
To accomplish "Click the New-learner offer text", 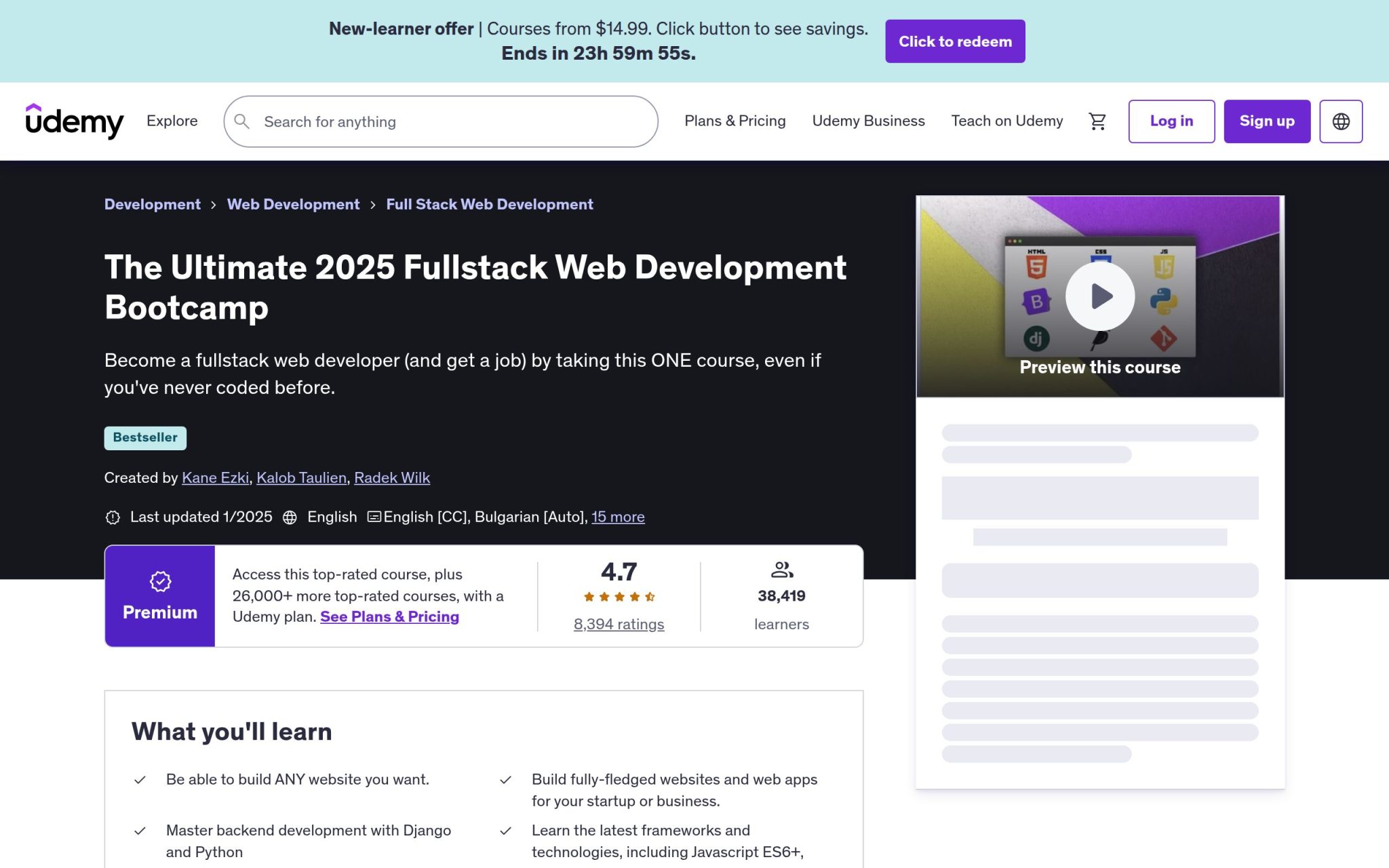I will 401,28.
